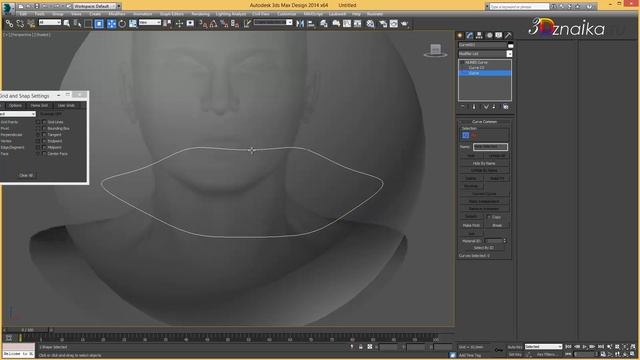Viewport: 640px width, 360px height.
Task: Open the User Grids tab
Action: tap(66, 105)
